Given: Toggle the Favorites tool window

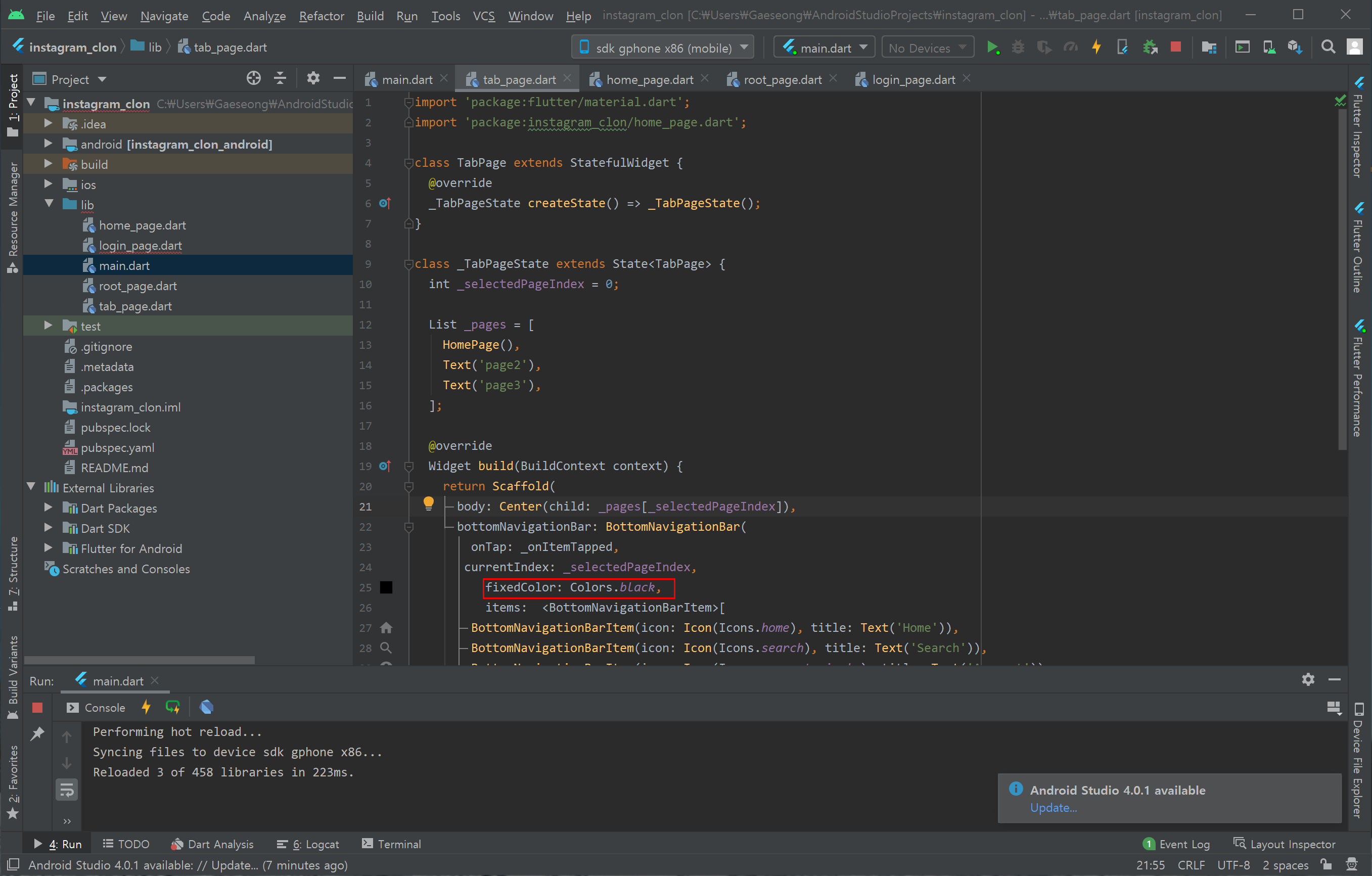Looking at the screenshot, I should click(x=13, y=781).
